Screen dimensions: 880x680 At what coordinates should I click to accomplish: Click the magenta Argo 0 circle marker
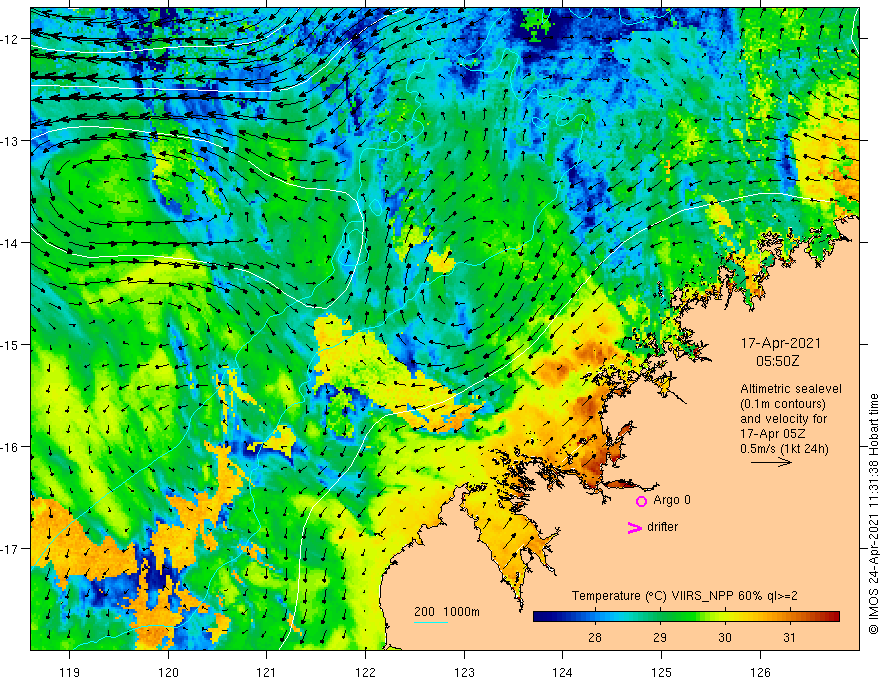tap(641, 501)
